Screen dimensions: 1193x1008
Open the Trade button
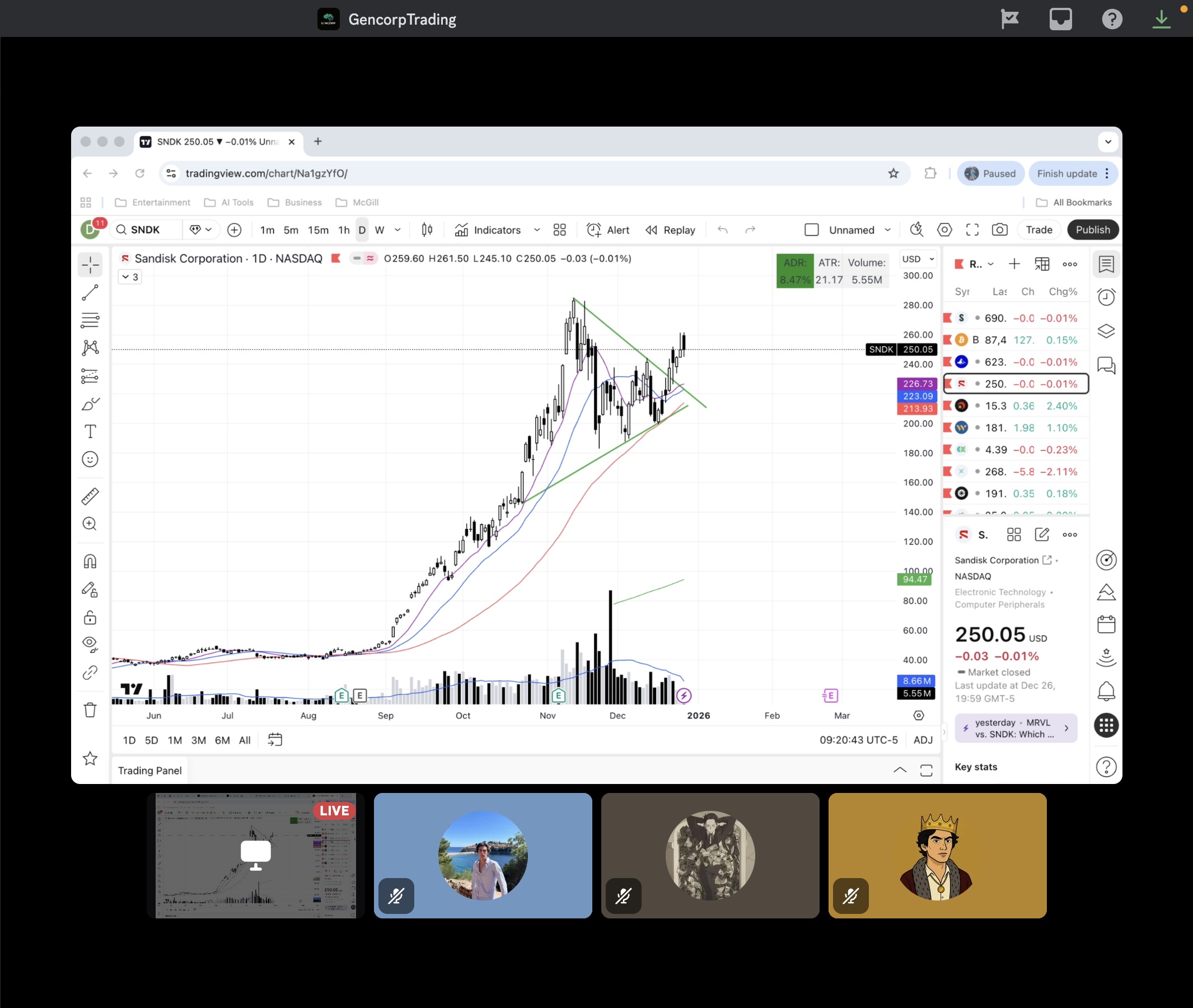click(1038, 230)
